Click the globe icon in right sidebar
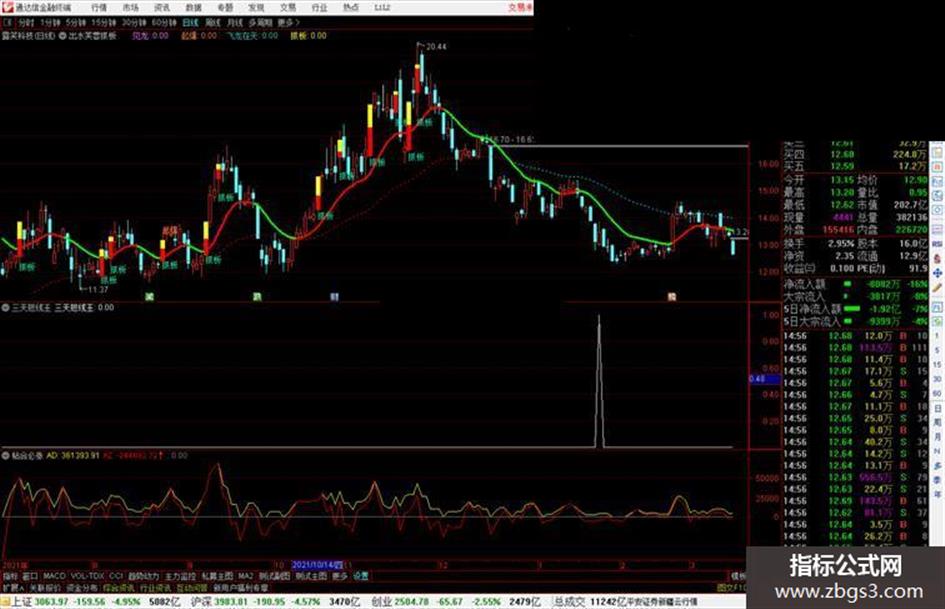The height and width of the screenshot is (609, 945). coord(937,196)
